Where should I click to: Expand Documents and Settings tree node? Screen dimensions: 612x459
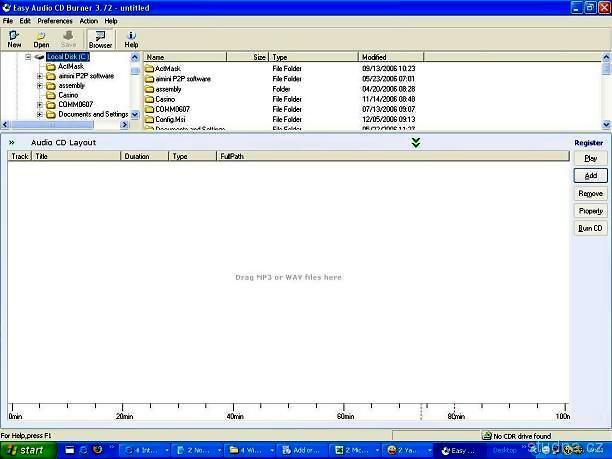[39, 114]
